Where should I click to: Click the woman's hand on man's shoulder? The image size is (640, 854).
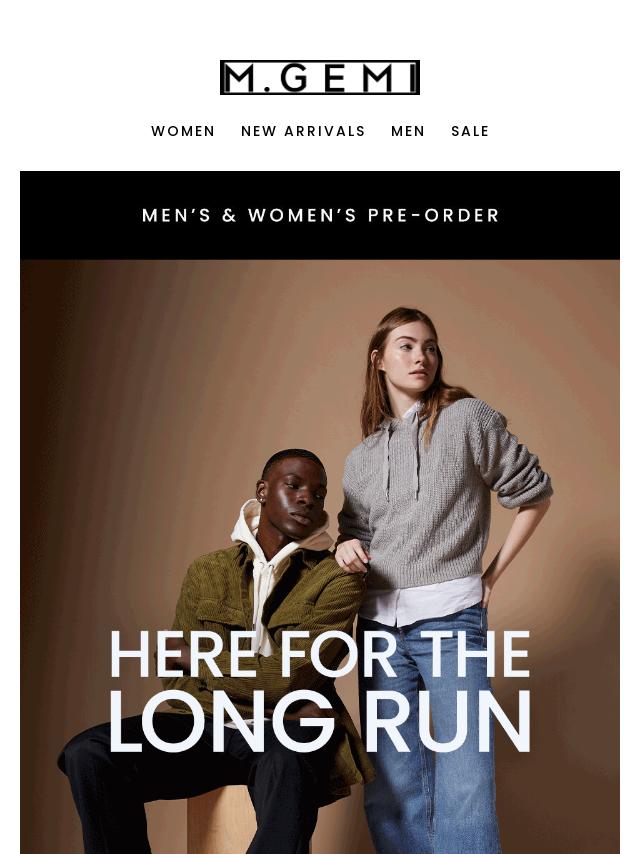click(x=351, y=557)
